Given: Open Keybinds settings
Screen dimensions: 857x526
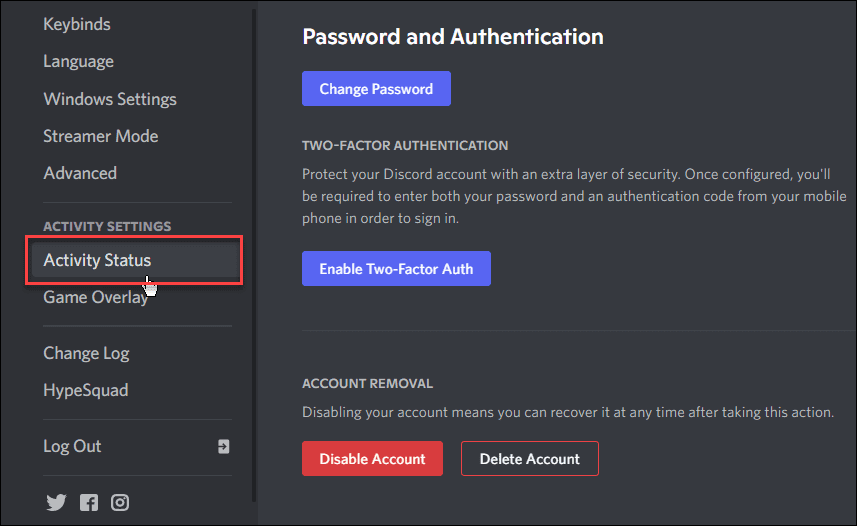Looking at the screenshot, I should pos(77,24).
